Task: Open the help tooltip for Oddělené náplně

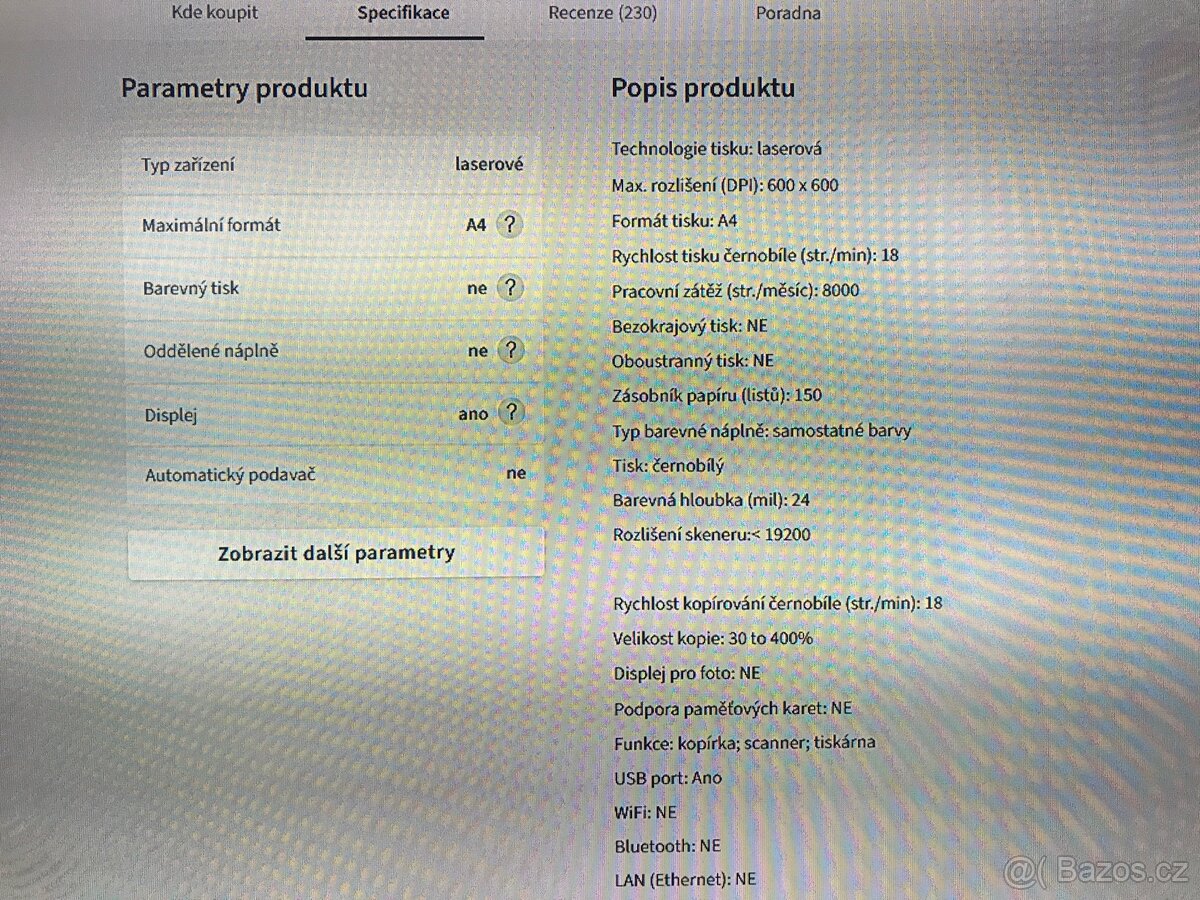Action: tap(510, 350)
